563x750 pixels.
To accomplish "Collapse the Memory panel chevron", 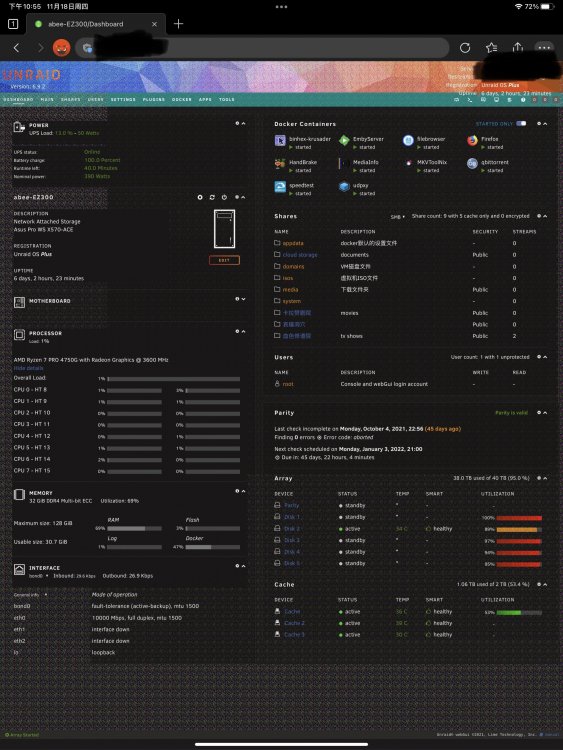I will [x=243, y=491].
